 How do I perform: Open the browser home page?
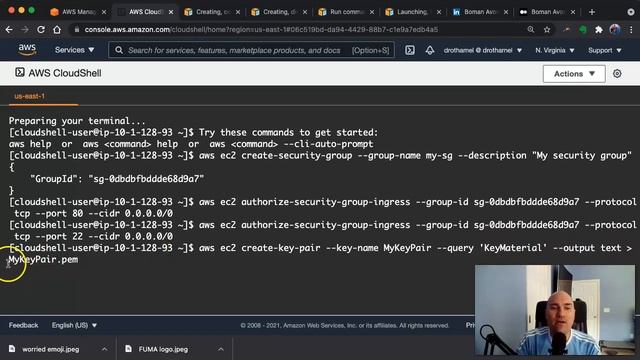click(57, 29)
